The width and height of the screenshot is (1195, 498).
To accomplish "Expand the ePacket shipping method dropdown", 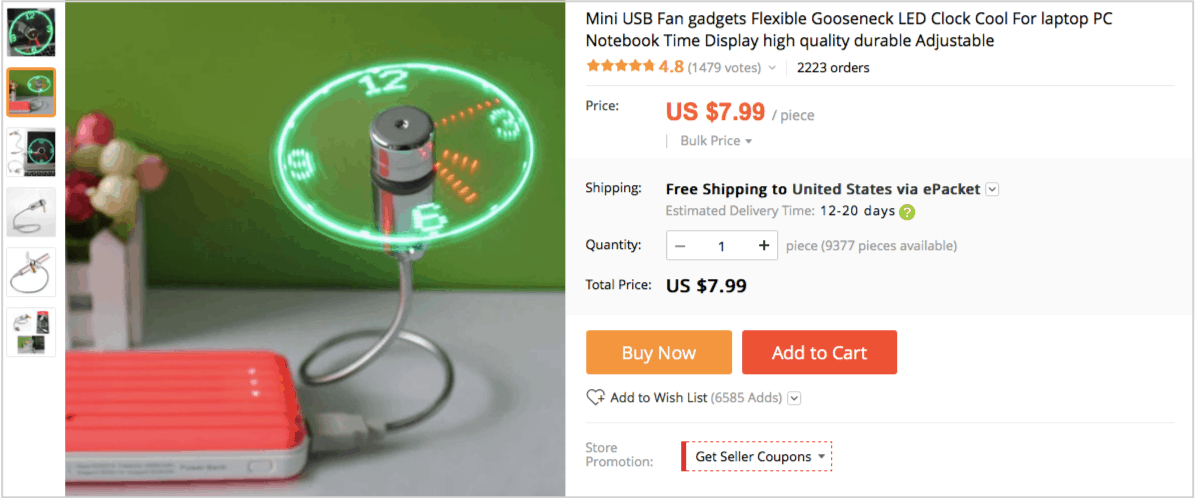I will point(992,189).
